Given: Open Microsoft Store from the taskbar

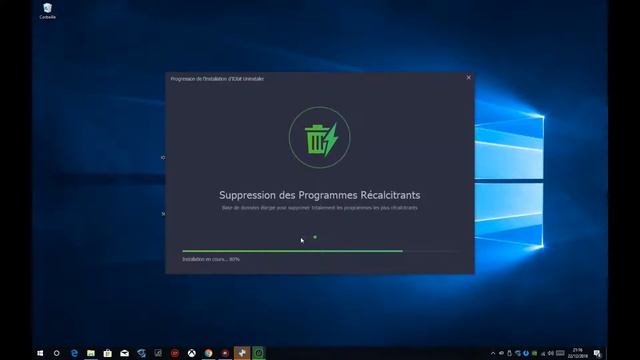Looking at the screenshot, I should click(x=107, y=353).
